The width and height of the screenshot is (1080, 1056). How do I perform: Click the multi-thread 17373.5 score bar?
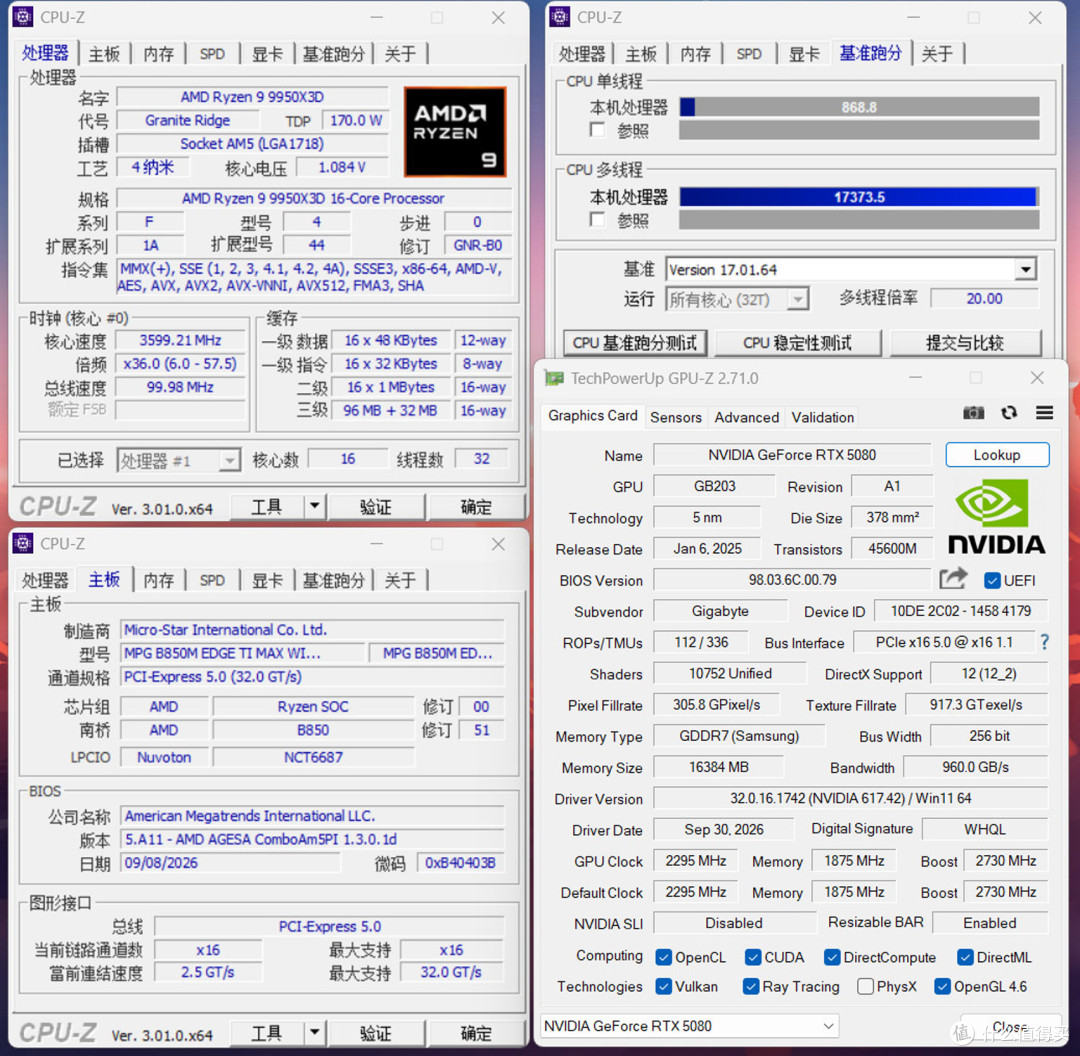[859, 197]
